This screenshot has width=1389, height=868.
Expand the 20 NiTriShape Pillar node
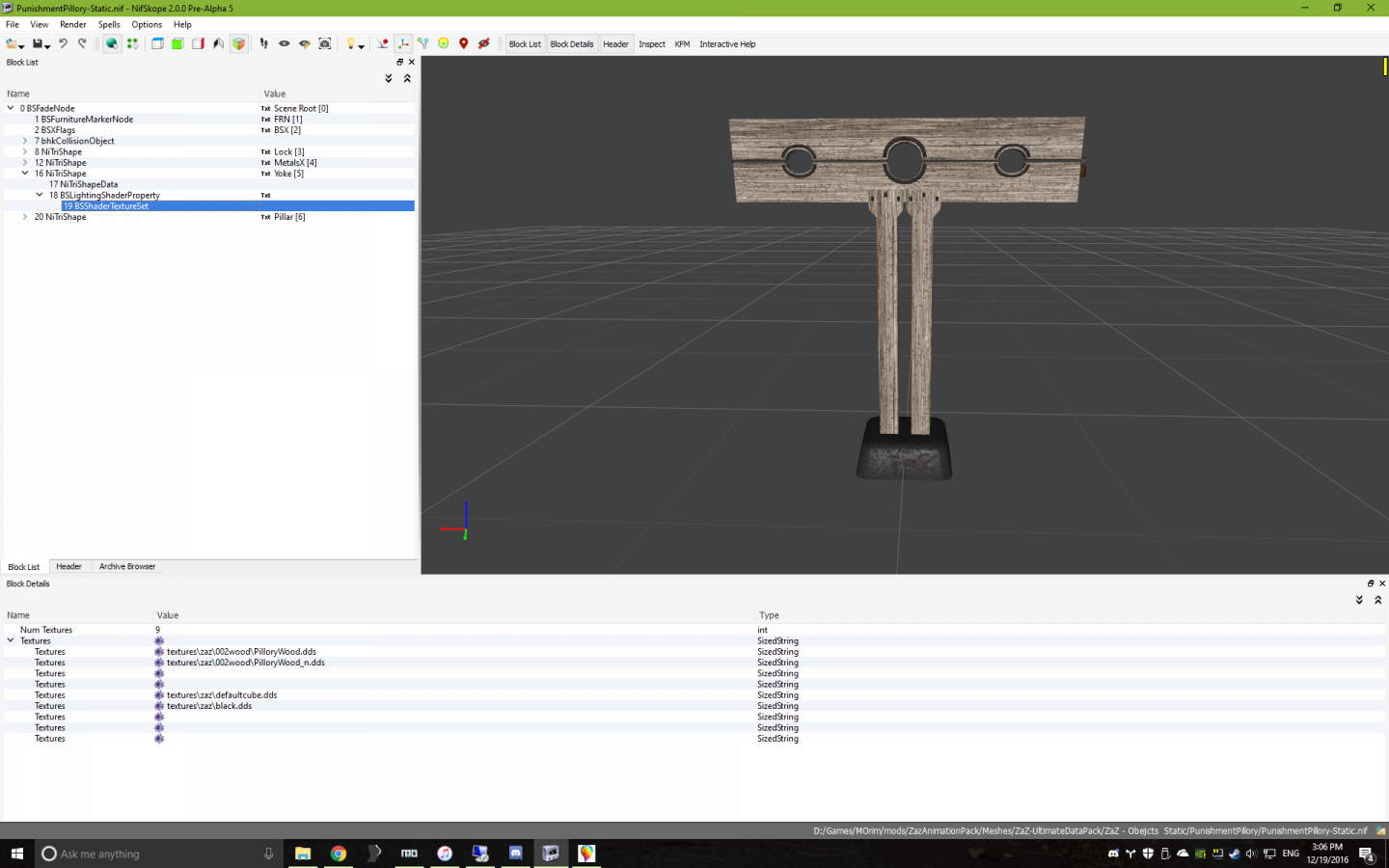click(x=25, y=217)
